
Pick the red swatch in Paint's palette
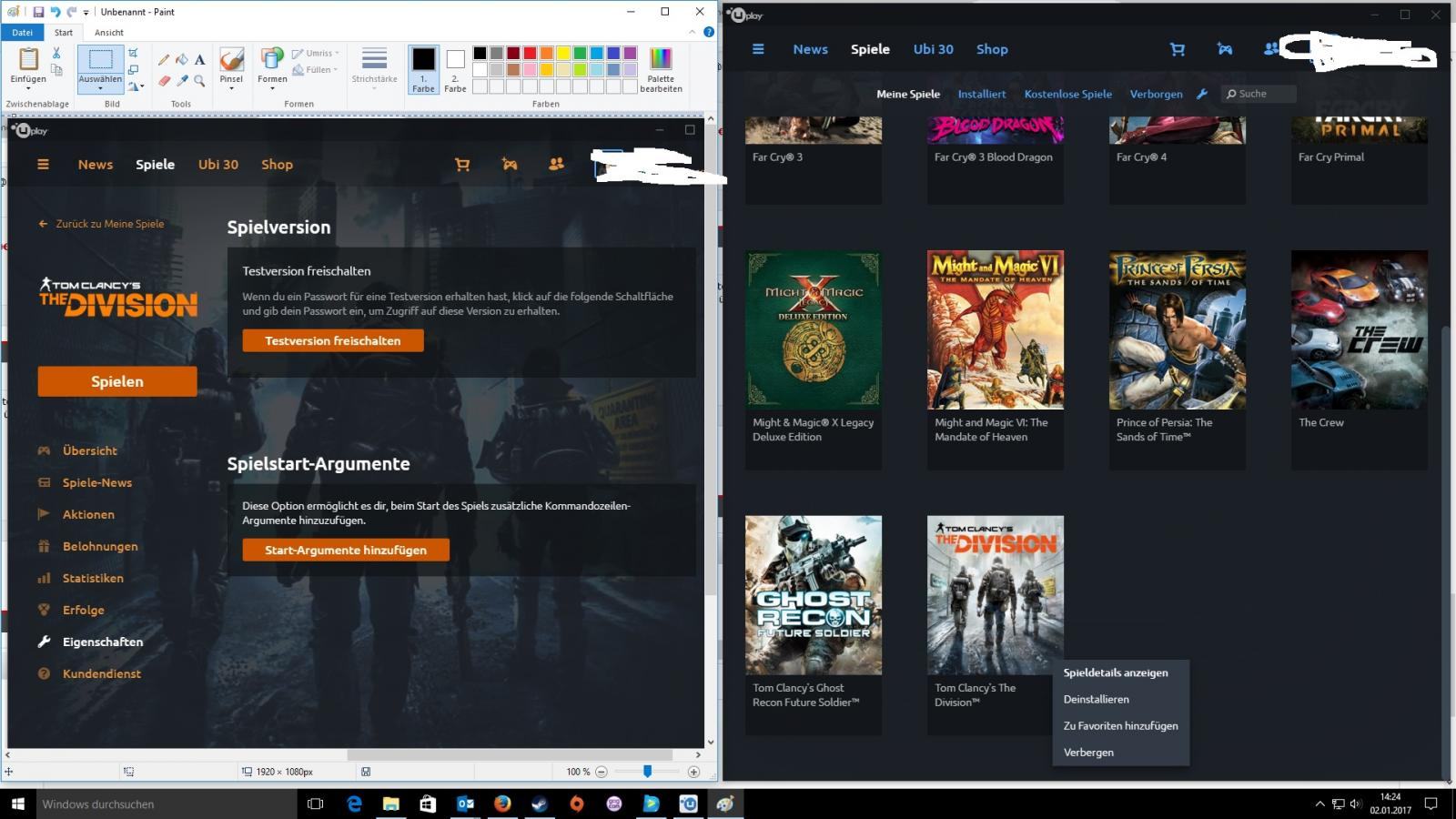530,53
